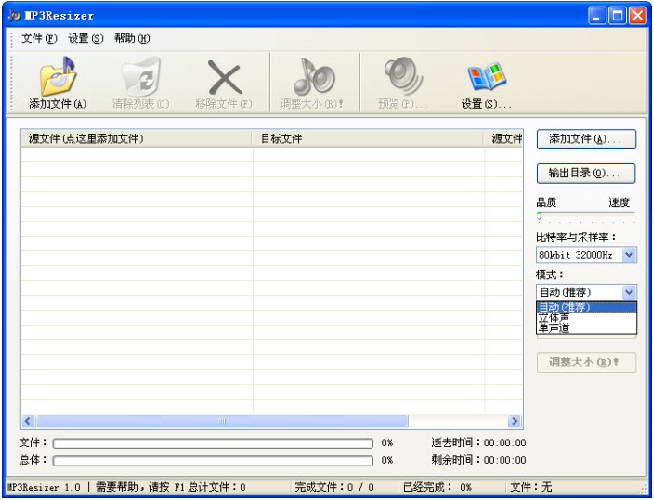Image resolution: width=654 pixels, height=500 pixels.
Task: Click the 目标文件 column header
Action: (367, 138)
